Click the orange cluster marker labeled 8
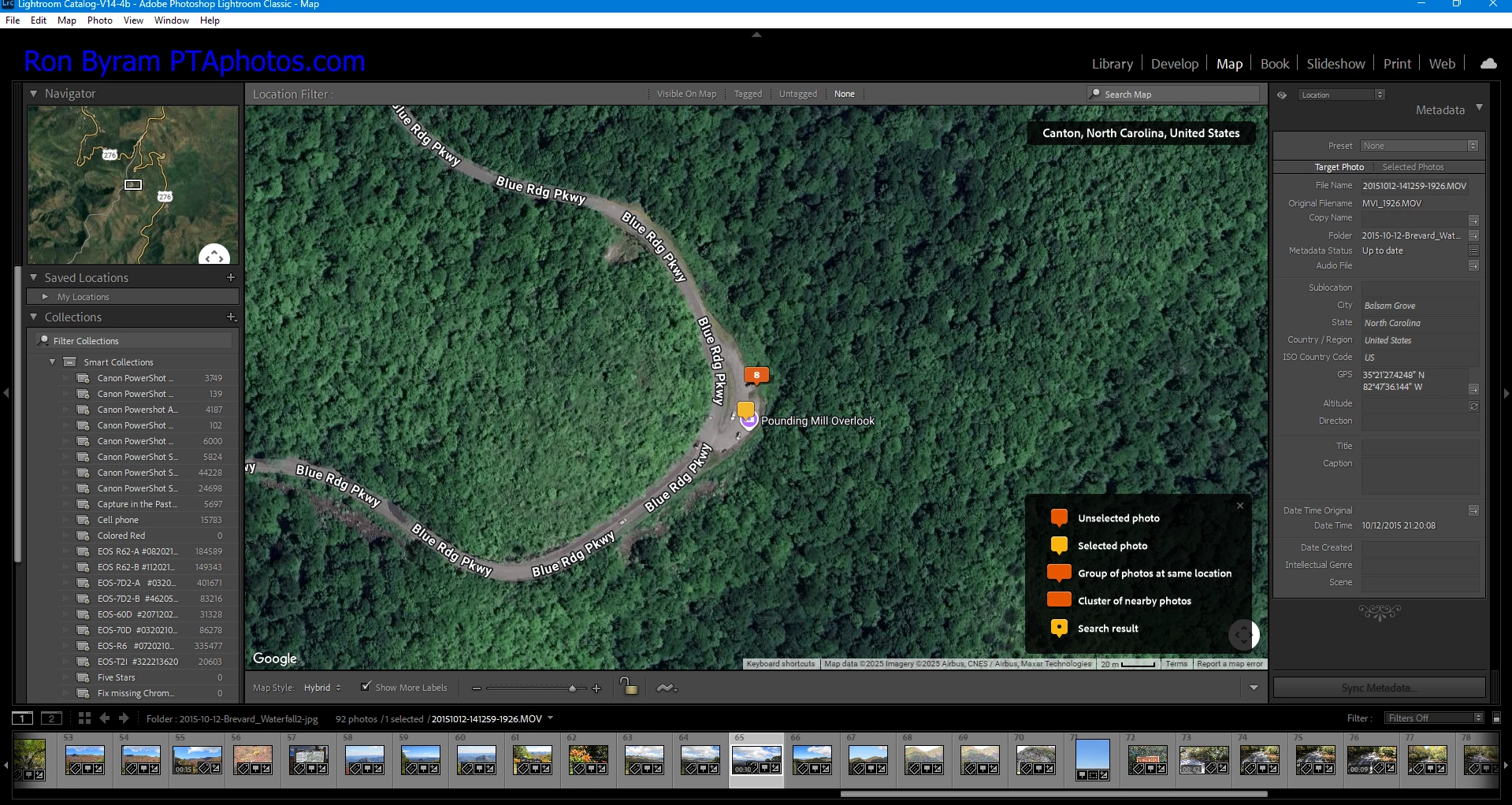Screen dimensions: 1512x805 [756, 376]
